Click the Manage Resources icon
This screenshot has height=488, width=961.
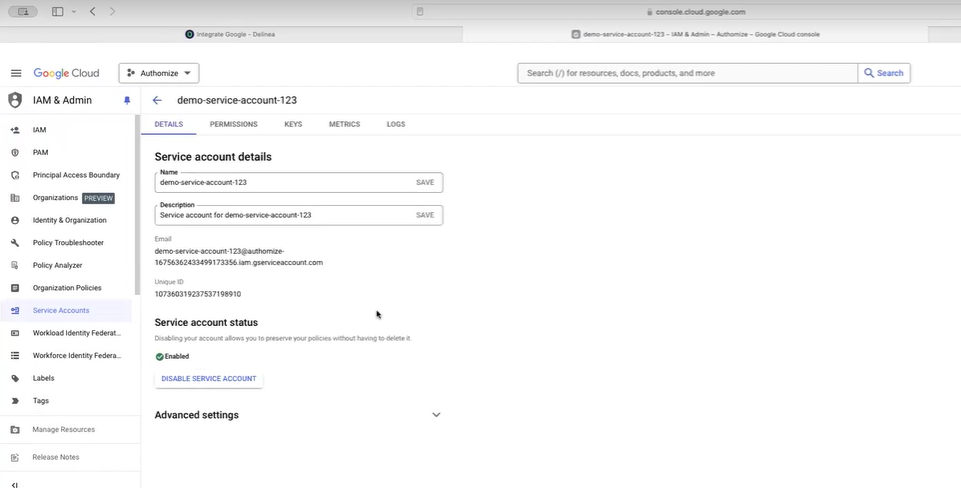point(15,429)
